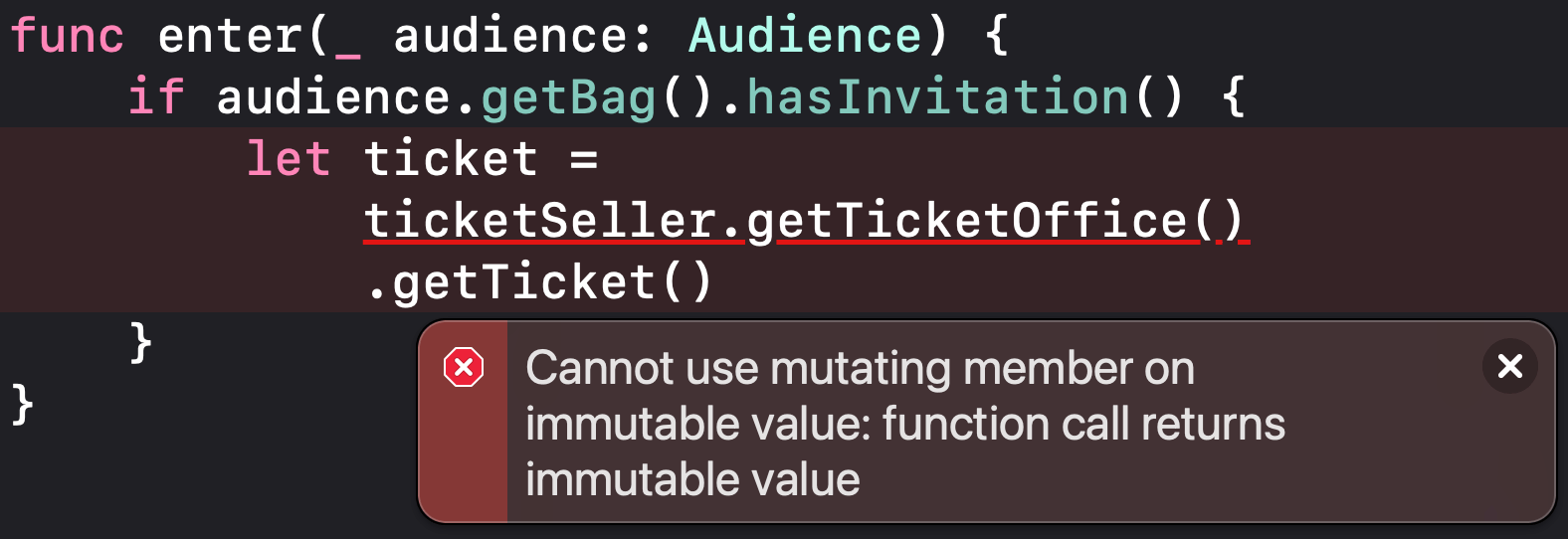
Task: Click the red error stop icon
Action: [x=464, y=367]
